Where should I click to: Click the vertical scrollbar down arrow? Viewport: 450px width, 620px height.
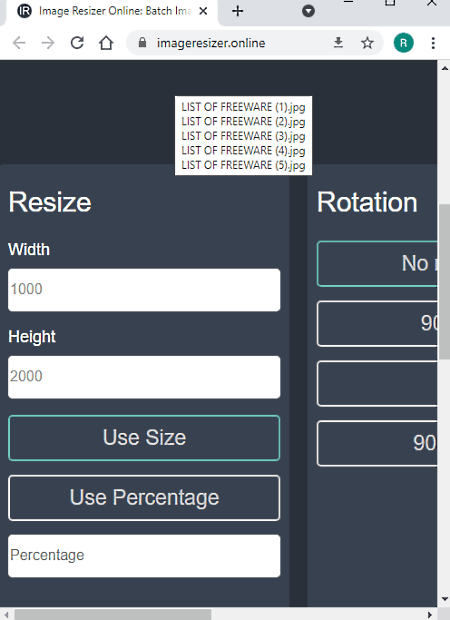pos(444,599)
